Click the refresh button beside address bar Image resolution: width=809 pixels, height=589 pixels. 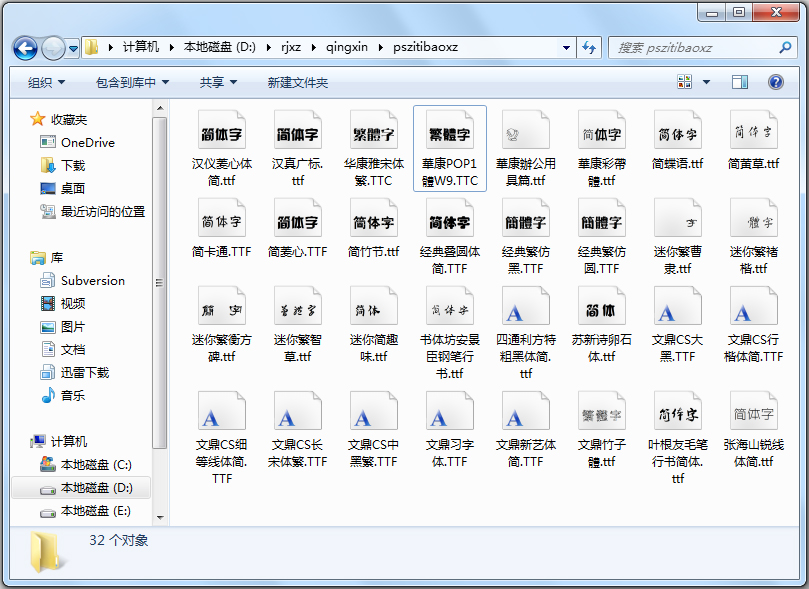click(589, 47)
